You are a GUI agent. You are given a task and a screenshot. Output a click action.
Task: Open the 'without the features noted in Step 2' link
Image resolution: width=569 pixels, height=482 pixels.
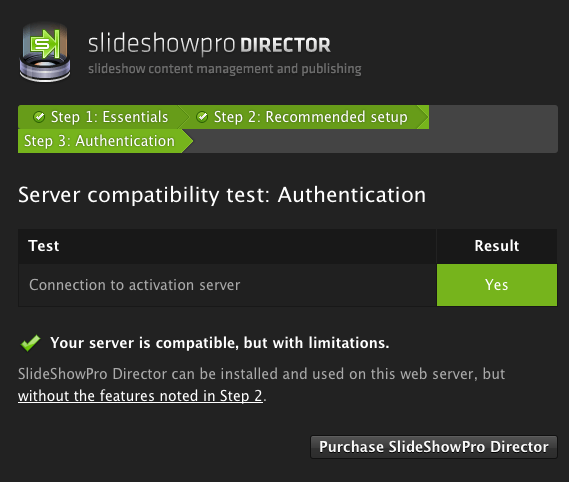[140, 396]
